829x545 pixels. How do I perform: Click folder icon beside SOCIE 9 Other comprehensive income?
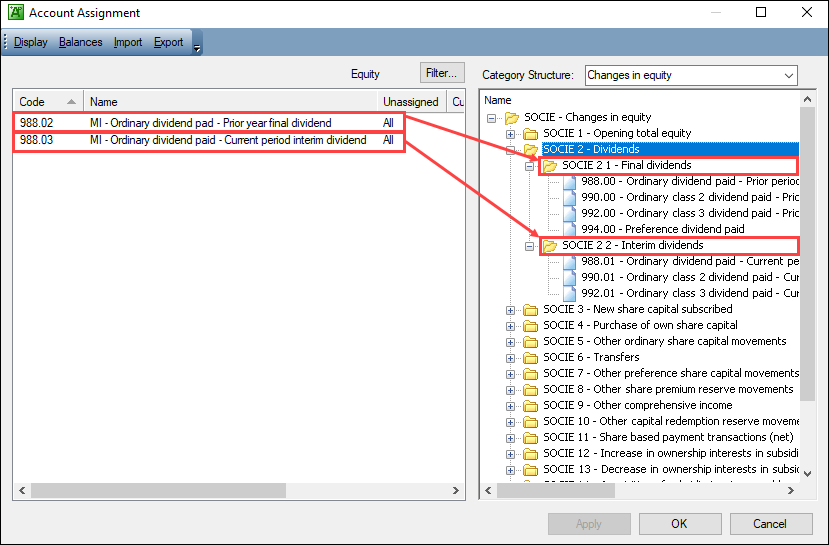tap(530, 406)
